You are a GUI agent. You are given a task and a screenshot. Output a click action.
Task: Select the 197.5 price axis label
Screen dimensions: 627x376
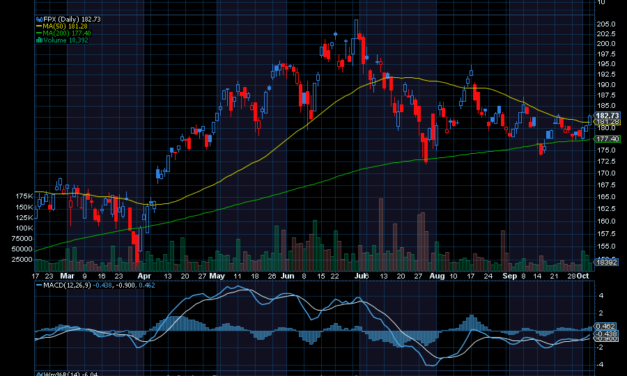click(x=606, y=54)
